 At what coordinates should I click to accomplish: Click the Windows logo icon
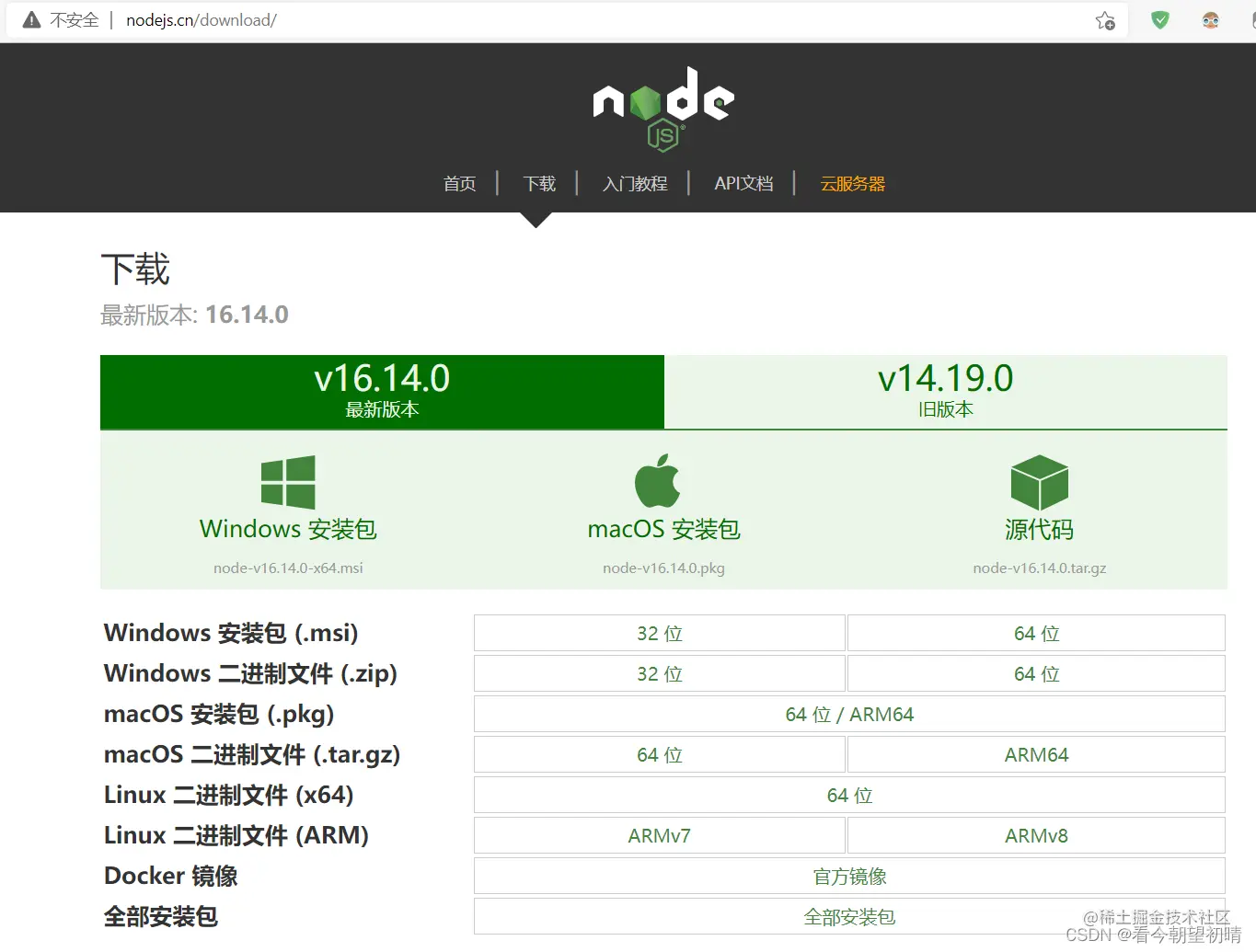click(288, 482)
